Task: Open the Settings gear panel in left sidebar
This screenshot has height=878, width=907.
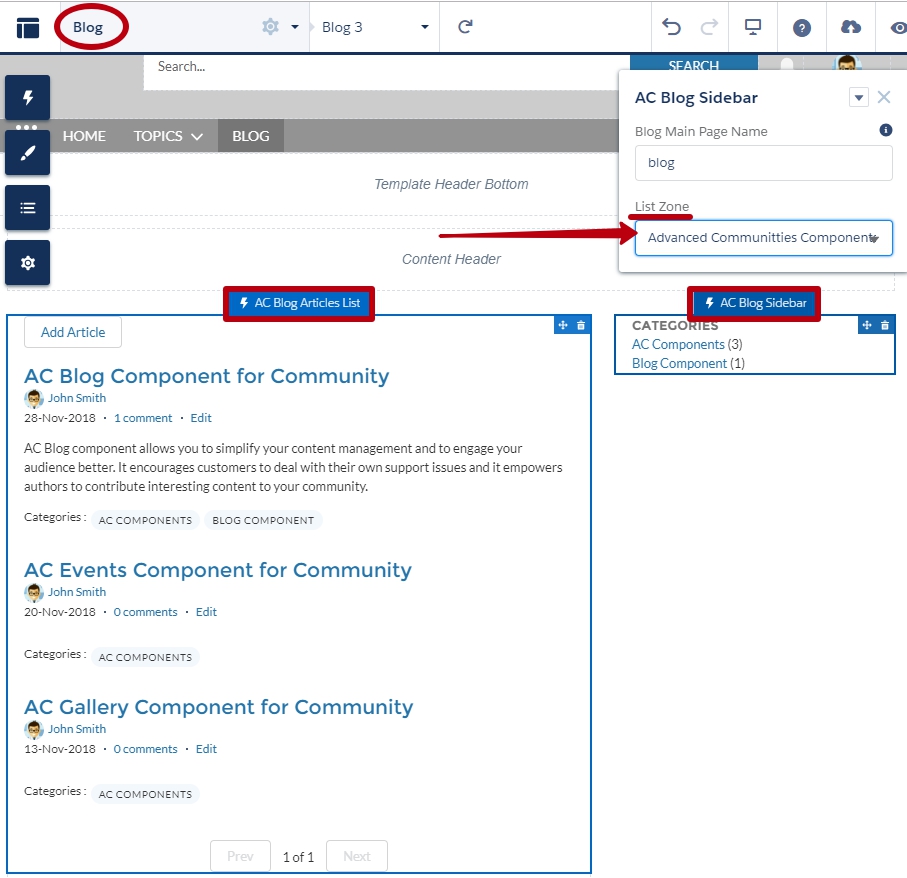Action: coord(28,263)
